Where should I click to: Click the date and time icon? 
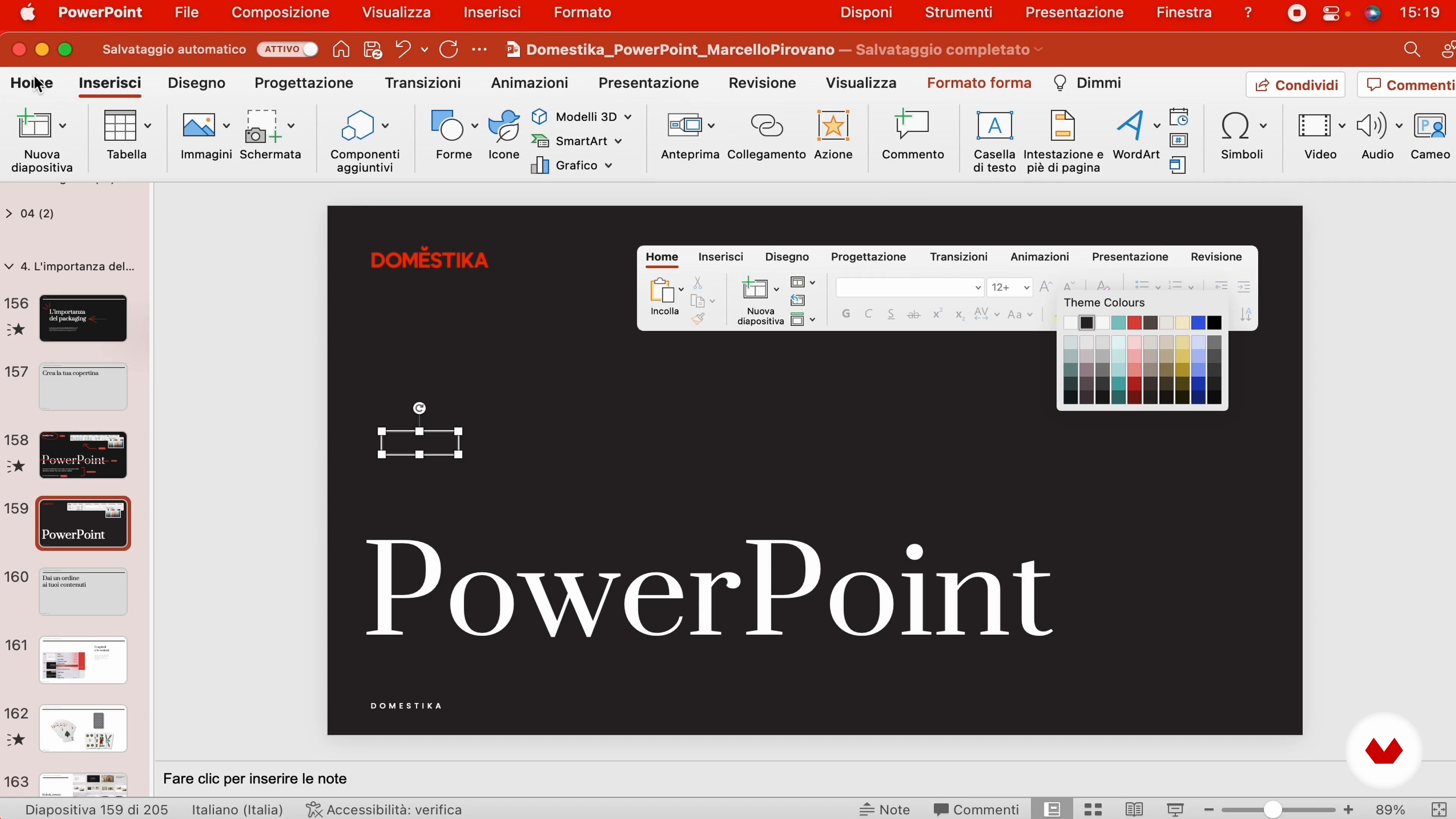[1178, 118]
